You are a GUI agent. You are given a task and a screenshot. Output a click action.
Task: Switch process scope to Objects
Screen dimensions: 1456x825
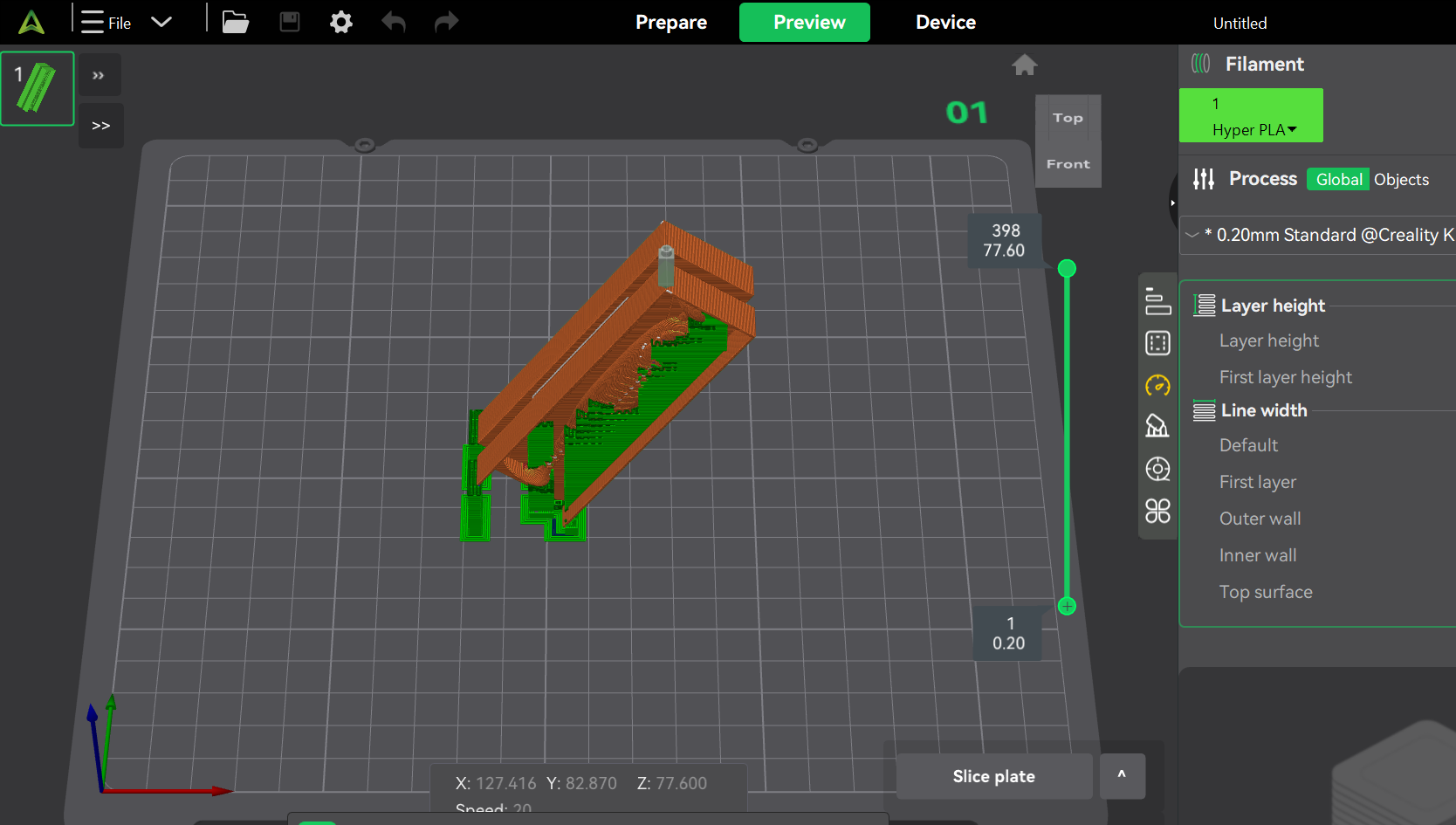point(1401,179)
